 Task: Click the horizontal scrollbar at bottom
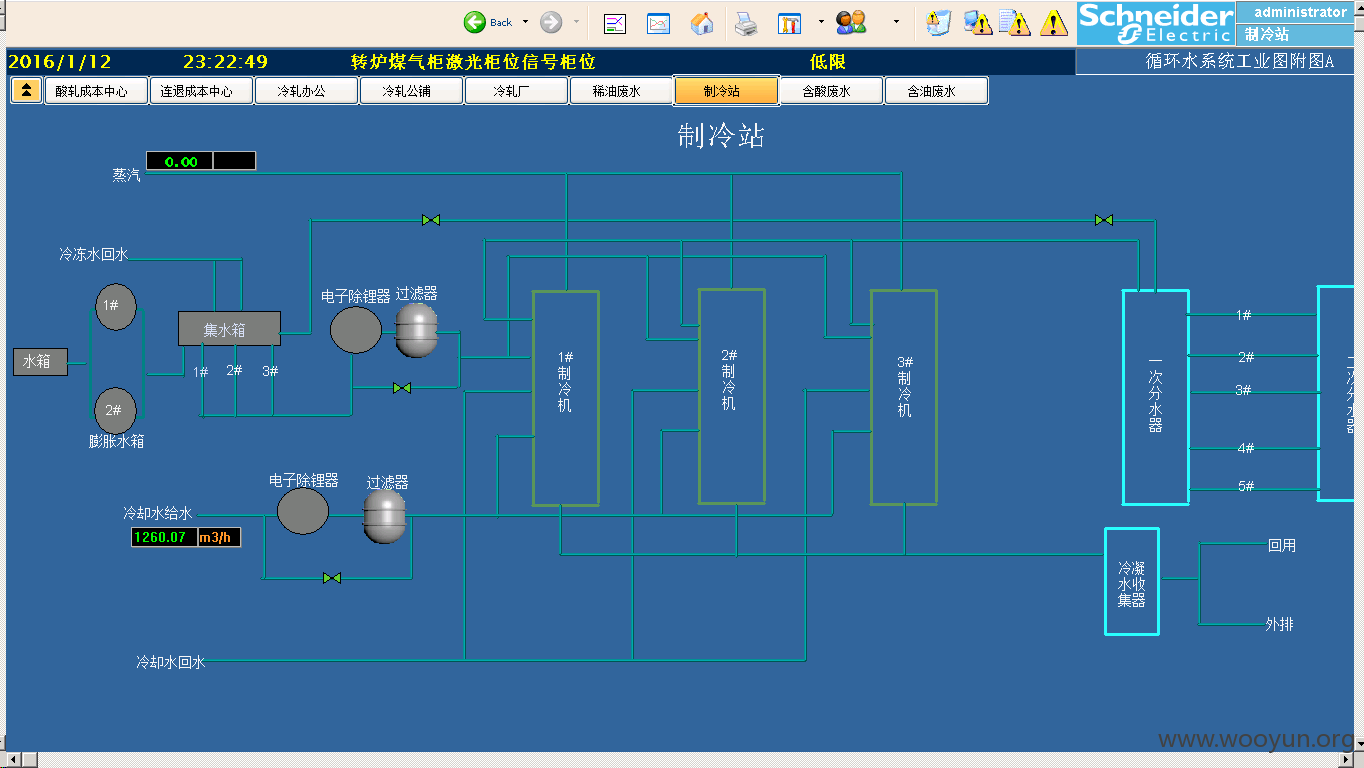coord(682,760)
